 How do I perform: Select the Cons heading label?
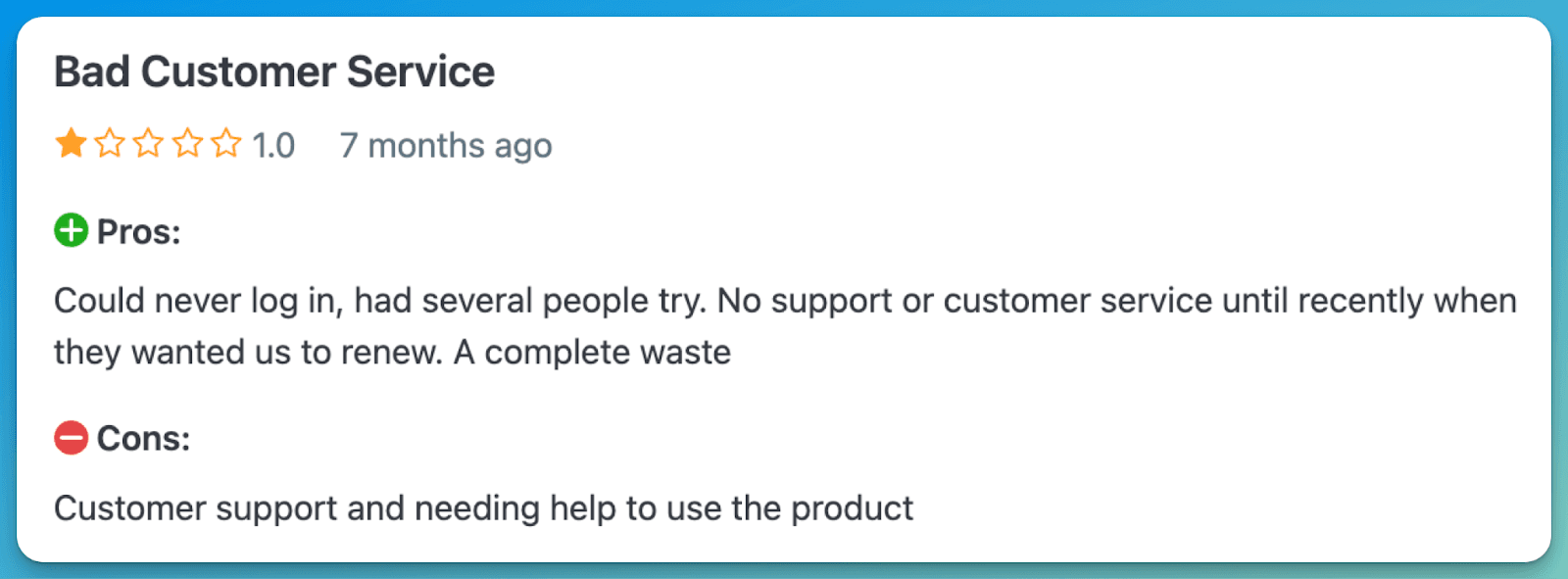[x=143, y=438]
